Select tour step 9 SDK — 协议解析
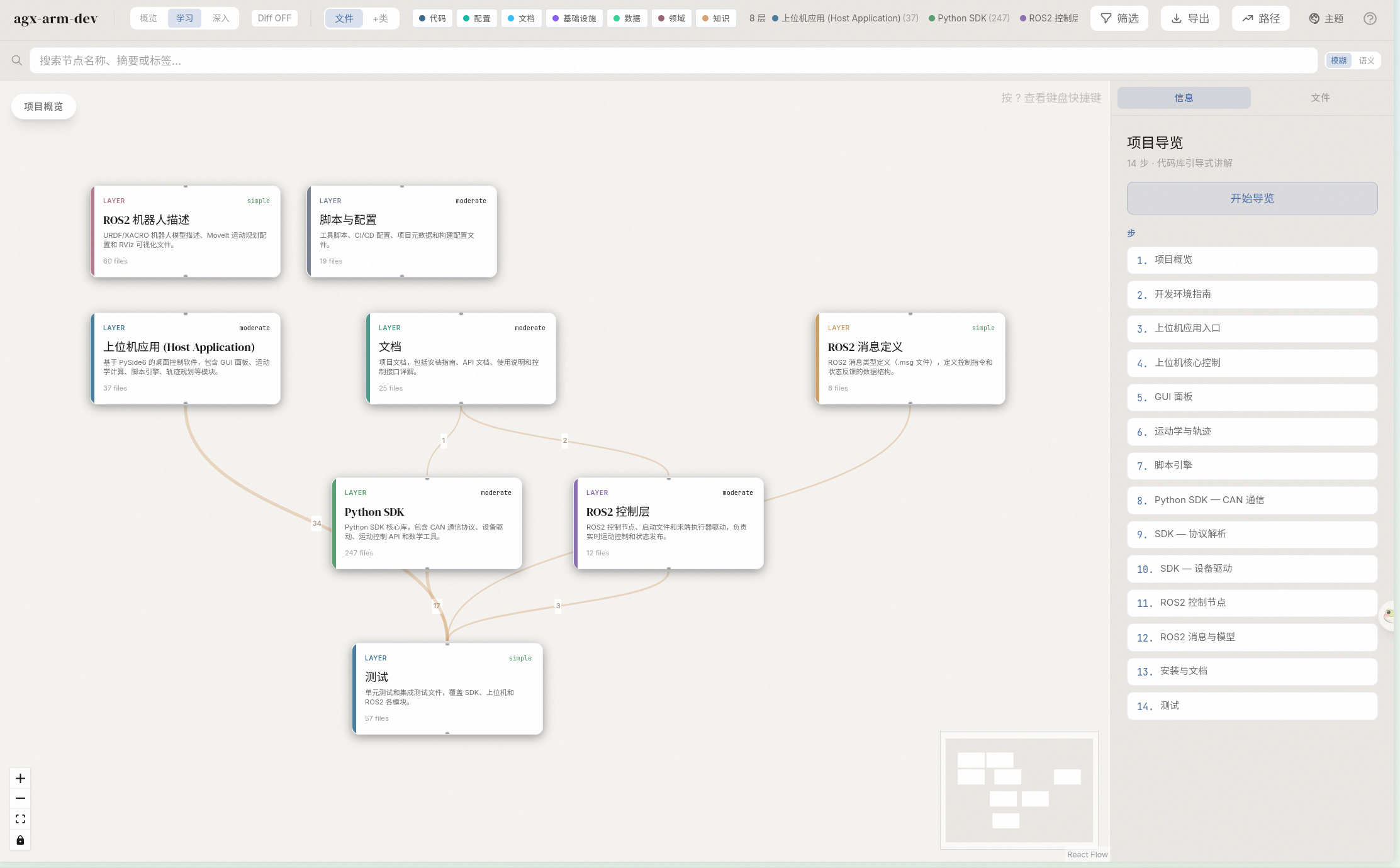The height and width of the screenshot is (868, 1400). 1252,534
